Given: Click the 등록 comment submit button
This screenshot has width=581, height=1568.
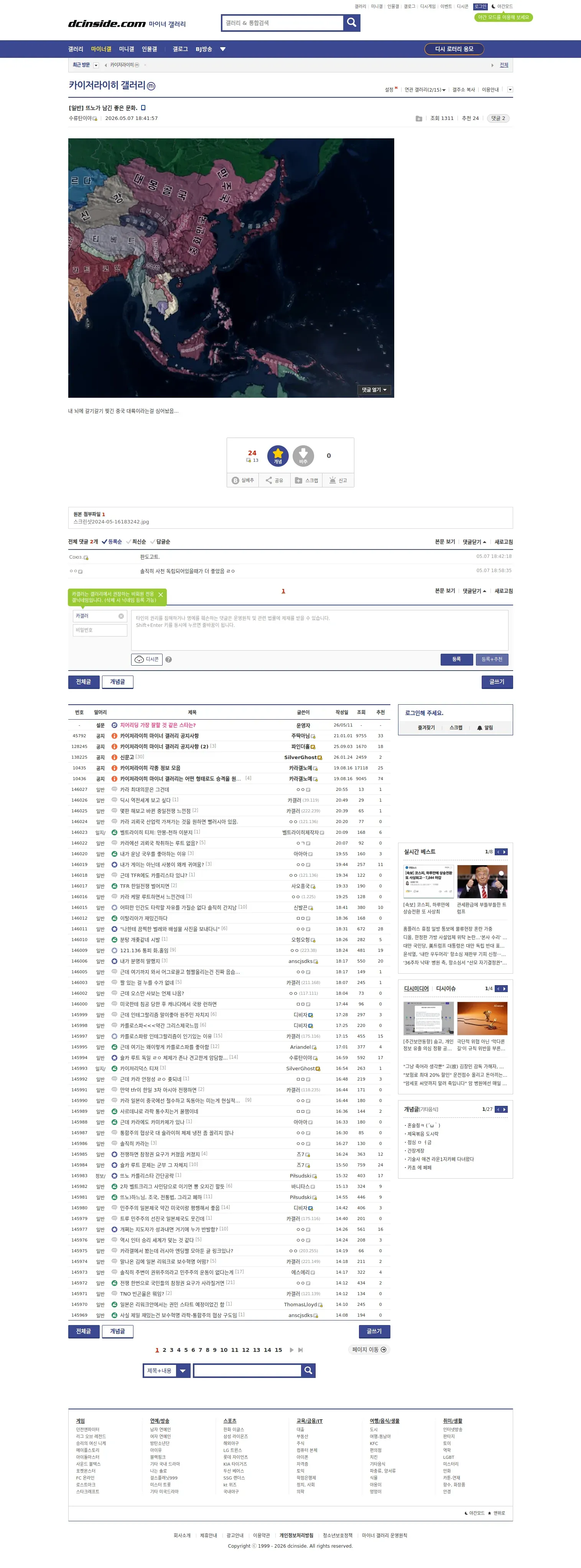Looking at the screenshot, I should click(457, 659).
